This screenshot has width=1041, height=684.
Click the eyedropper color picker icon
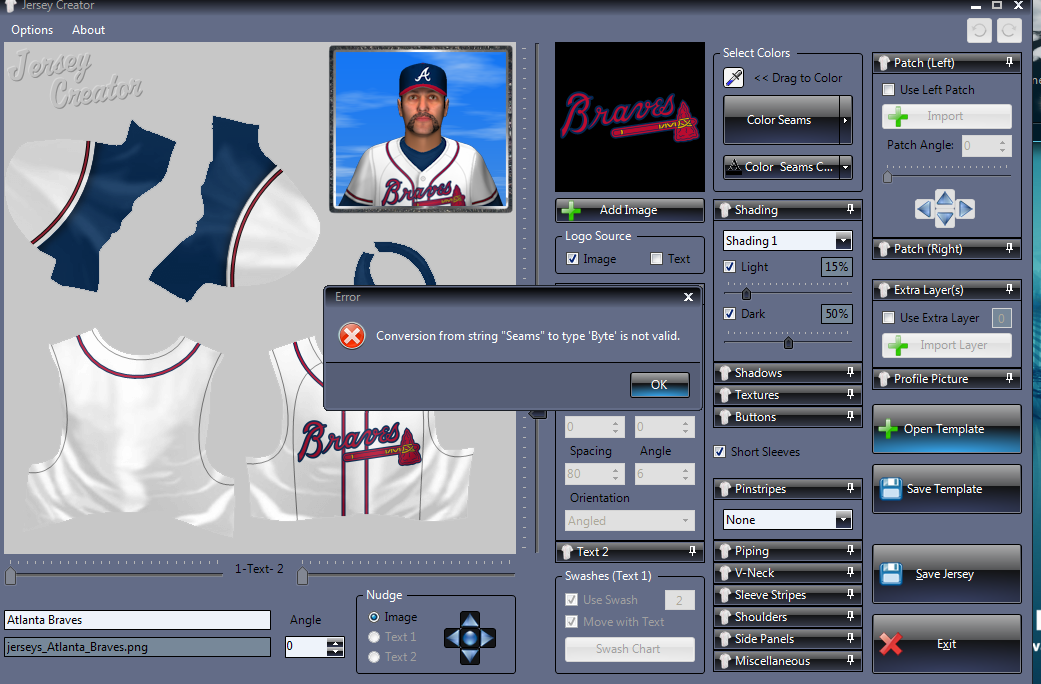click(x=734, y=78)
